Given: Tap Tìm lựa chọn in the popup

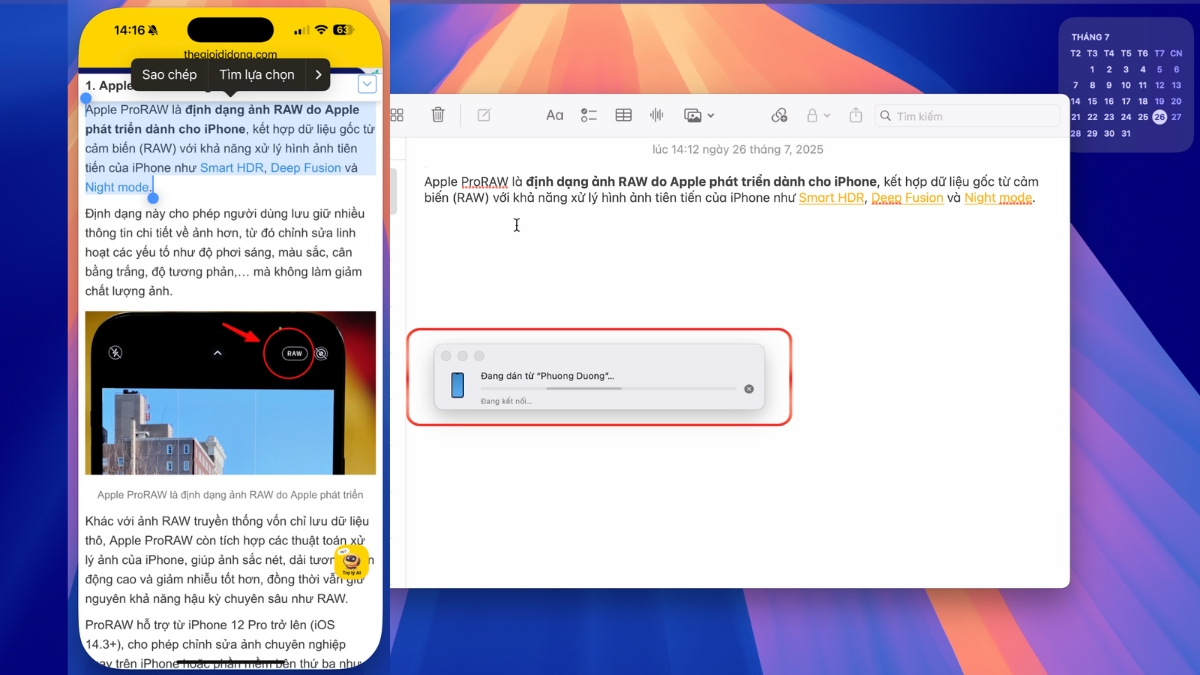Looking at the screenshot, I should (257, 75).
